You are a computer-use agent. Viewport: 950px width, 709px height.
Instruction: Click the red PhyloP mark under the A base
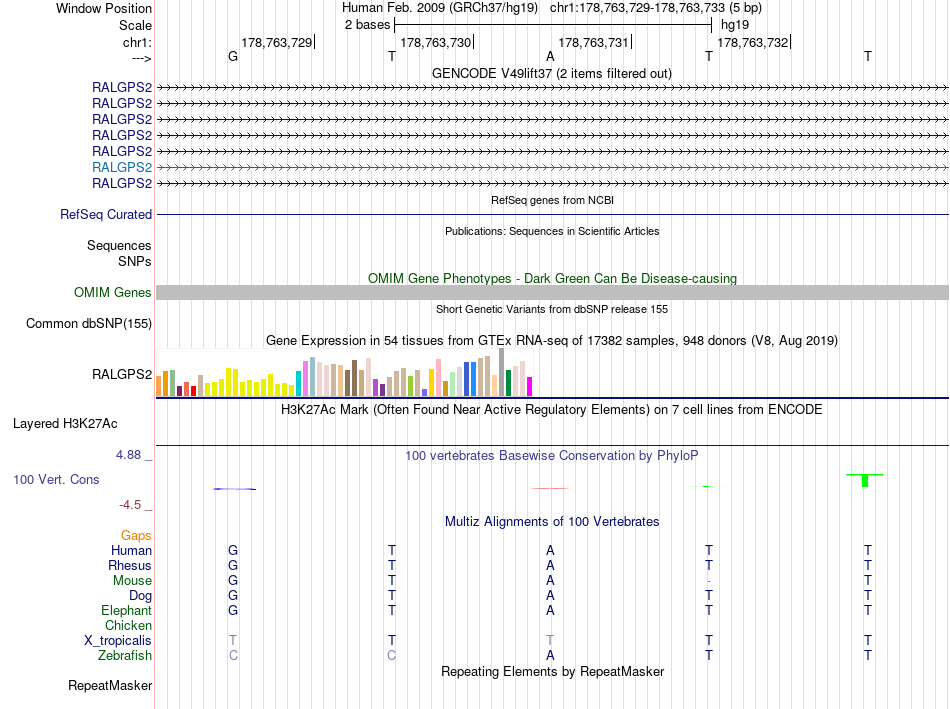point(550,488)
